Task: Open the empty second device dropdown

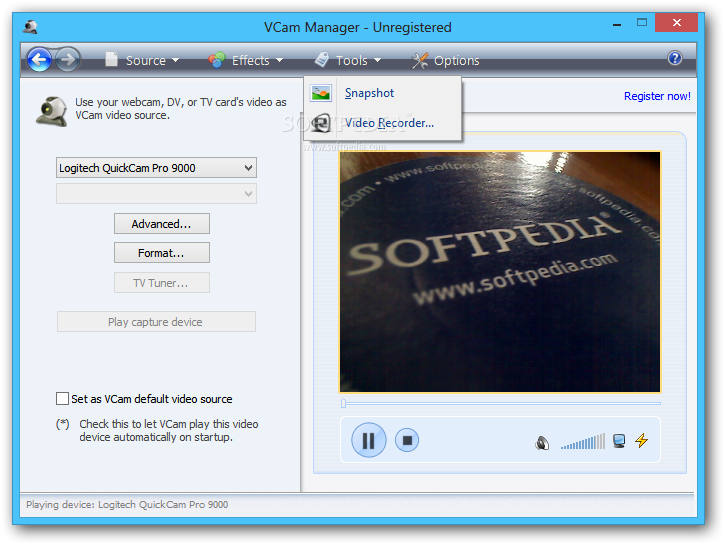Action: (x=156, y=194)
